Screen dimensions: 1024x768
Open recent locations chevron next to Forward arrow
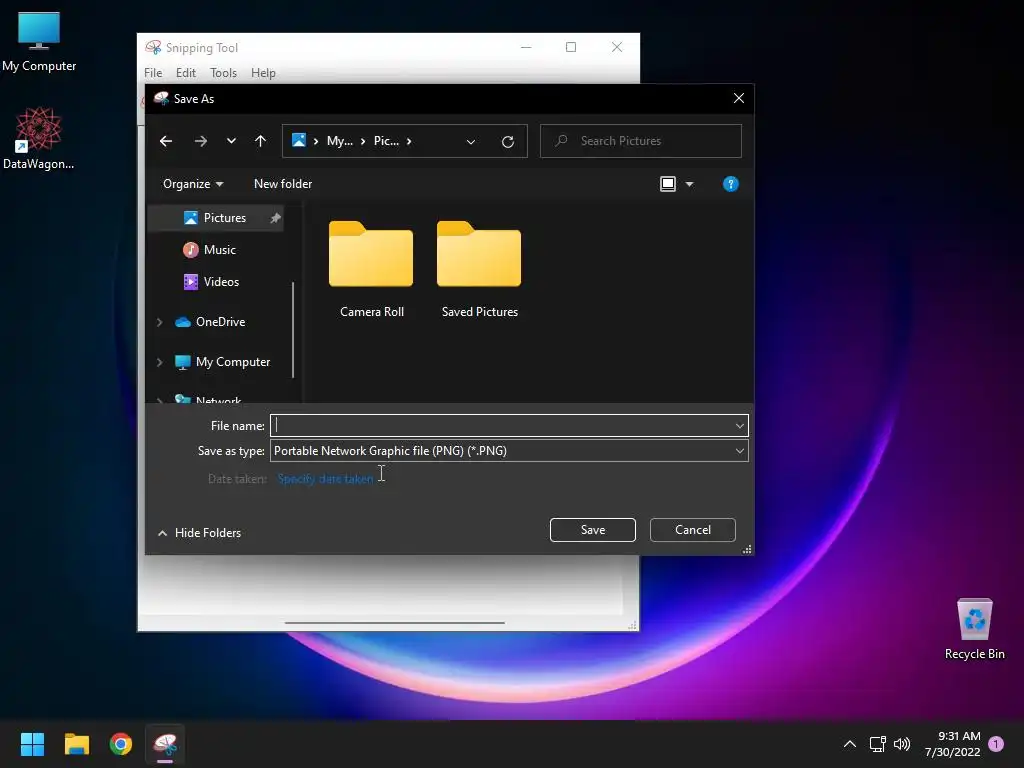[x=231, y=141]
